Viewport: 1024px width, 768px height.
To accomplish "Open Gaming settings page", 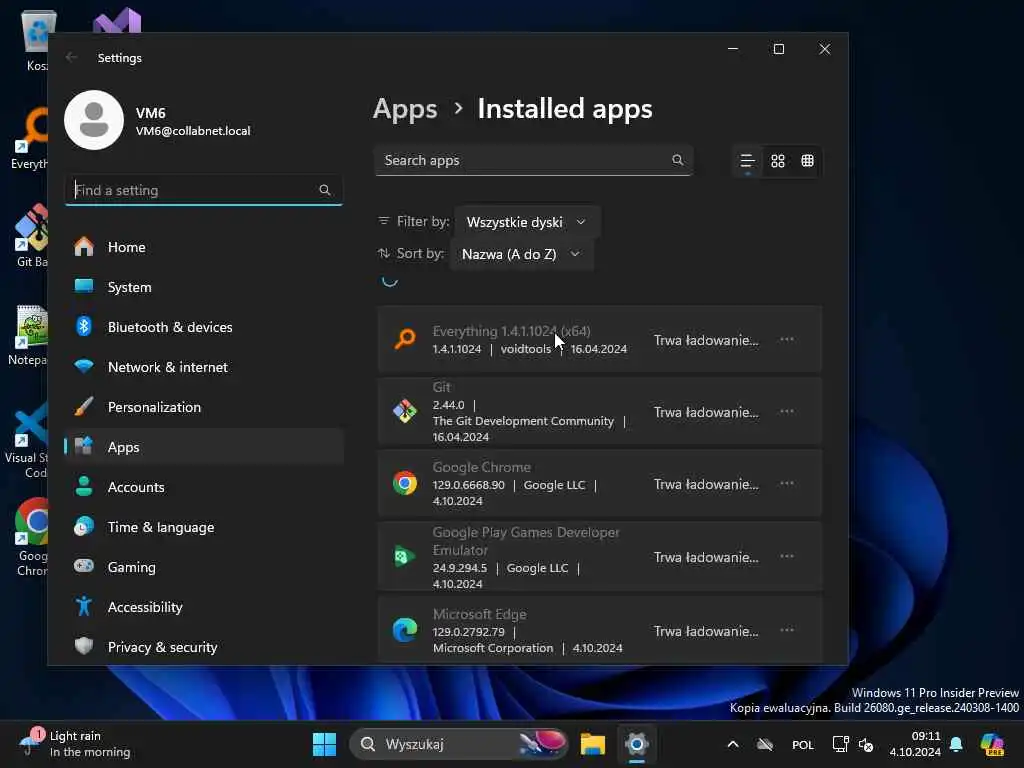I will coord(204,567).
